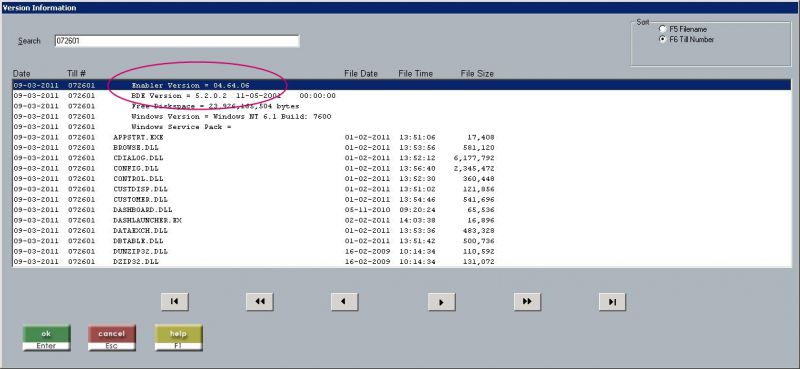Select the Windows Version NT 6.1 row
This screenshot has width=800, height=369.
[x=402, y=116]
